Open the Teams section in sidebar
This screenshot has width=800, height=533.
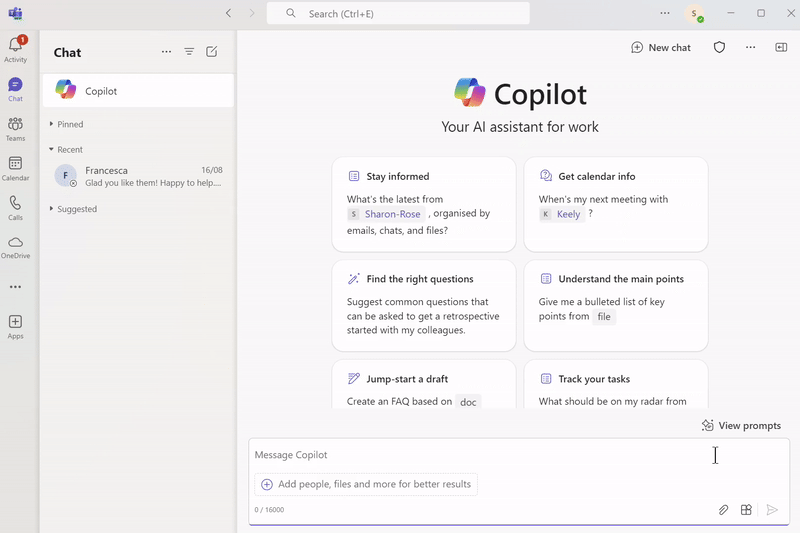click(15, 129)
